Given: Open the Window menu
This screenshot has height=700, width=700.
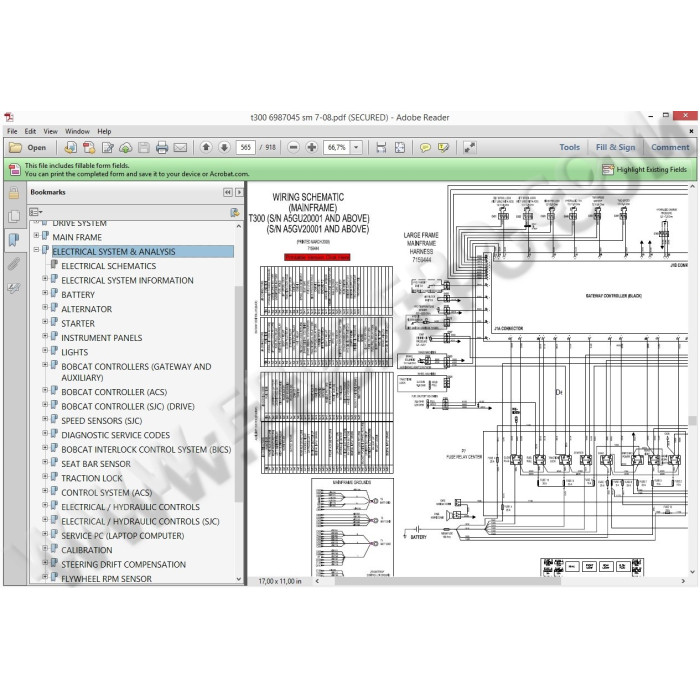Looking at the screenshot, I should click(x=77, y=131).
